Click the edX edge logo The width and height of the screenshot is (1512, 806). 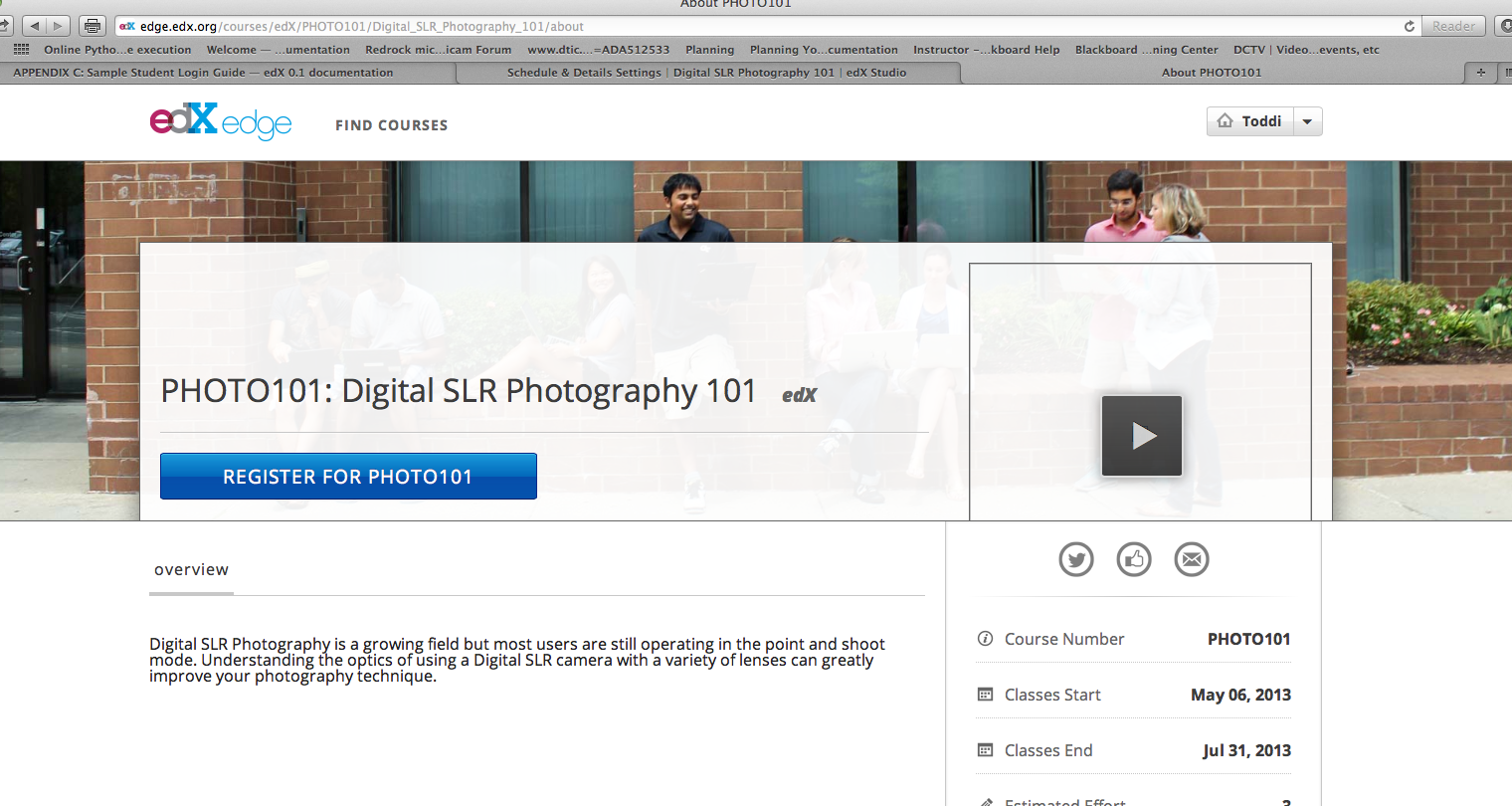[221, 121]
